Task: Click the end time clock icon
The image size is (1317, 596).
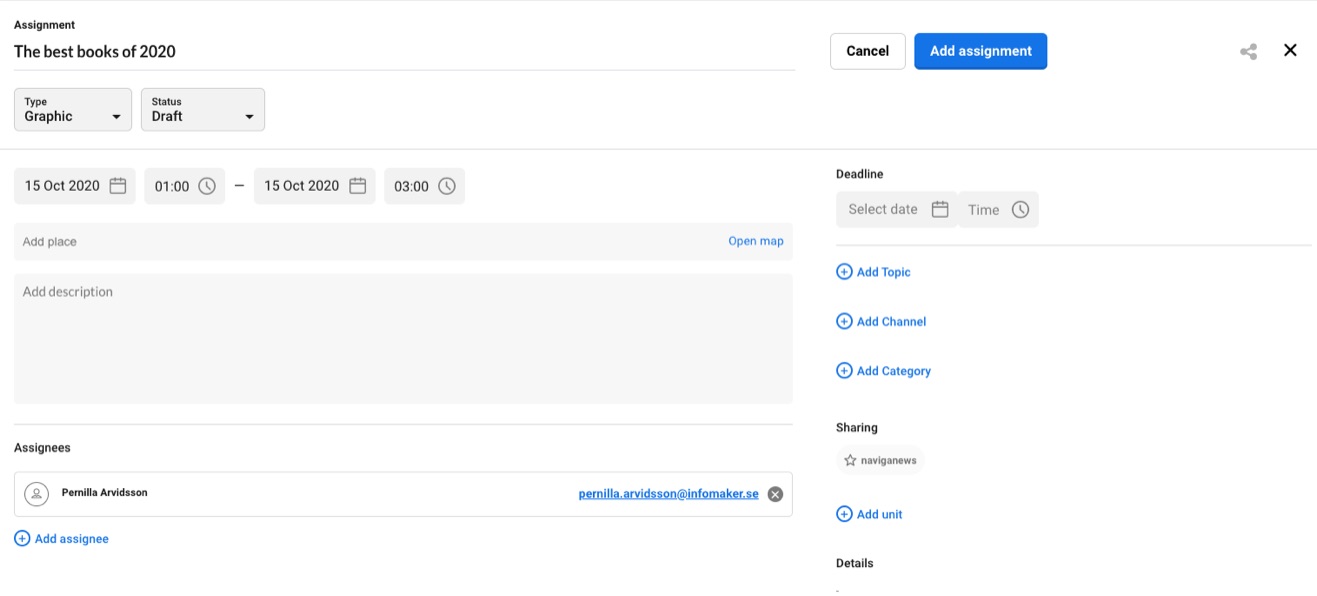Action: tap(447, 186)
